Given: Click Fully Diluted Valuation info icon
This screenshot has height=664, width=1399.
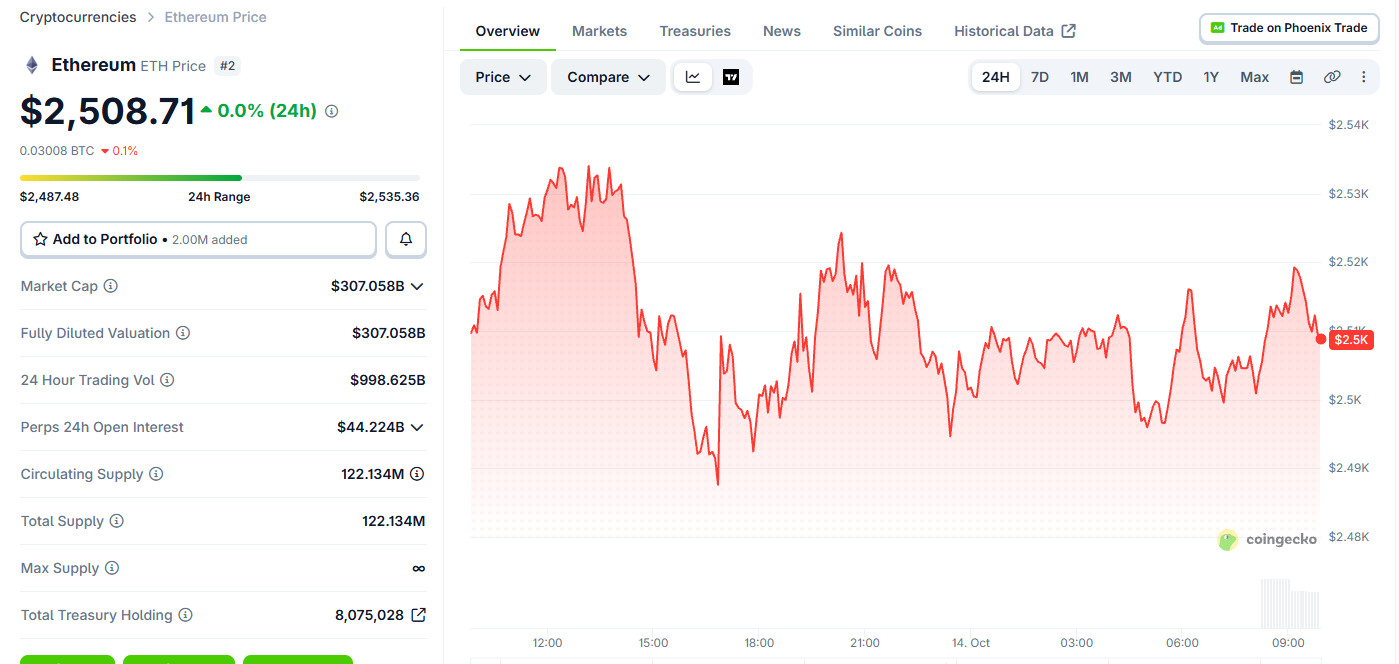Looking at the screenshot, I should point(183,333).
